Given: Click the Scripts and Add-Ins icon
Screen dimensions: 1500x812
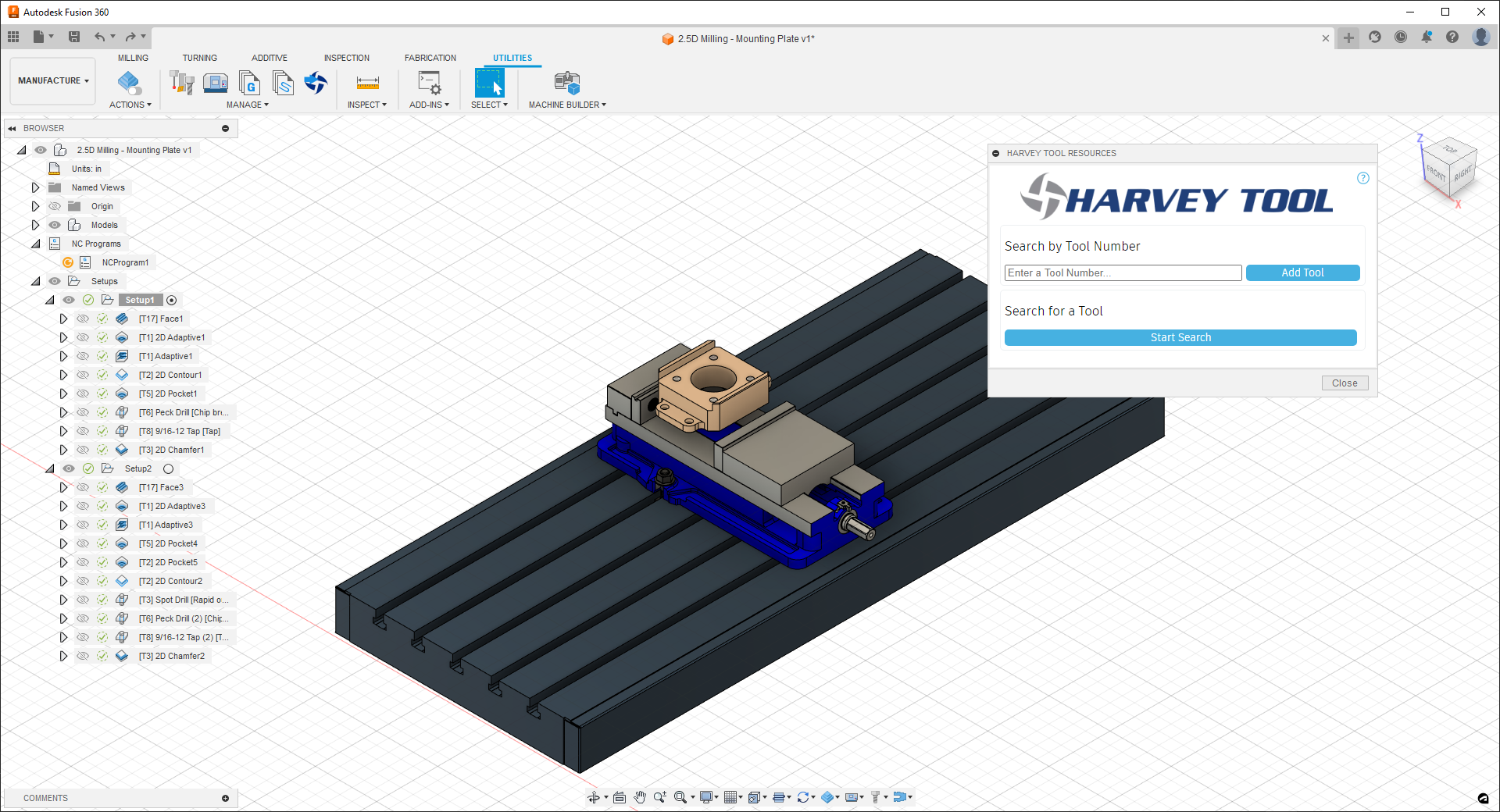Looking at the screenshot, I should pyautogui.click(x=429, y=83).
